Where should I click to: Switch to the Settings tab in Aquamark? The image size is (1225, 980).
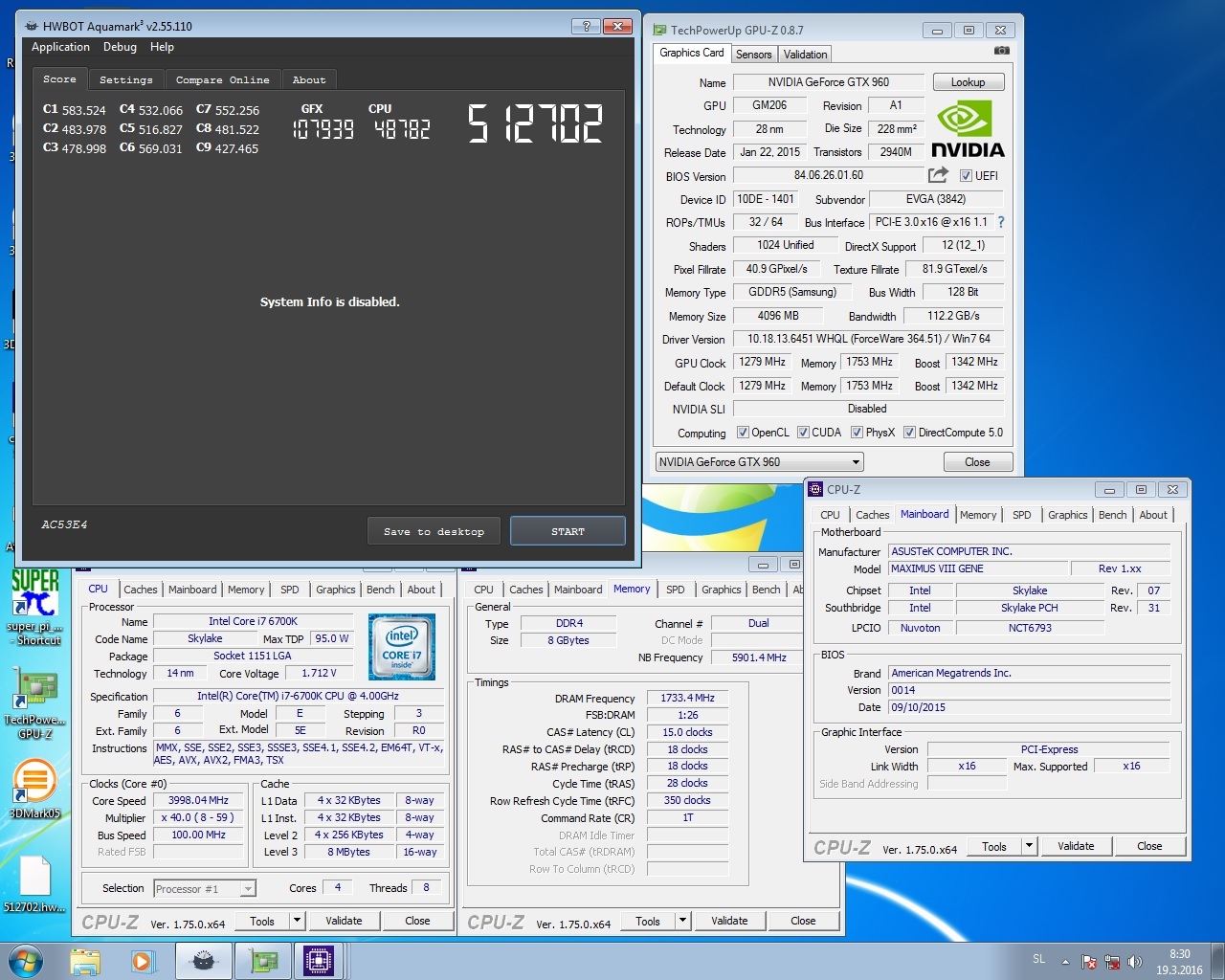[126, 80]
